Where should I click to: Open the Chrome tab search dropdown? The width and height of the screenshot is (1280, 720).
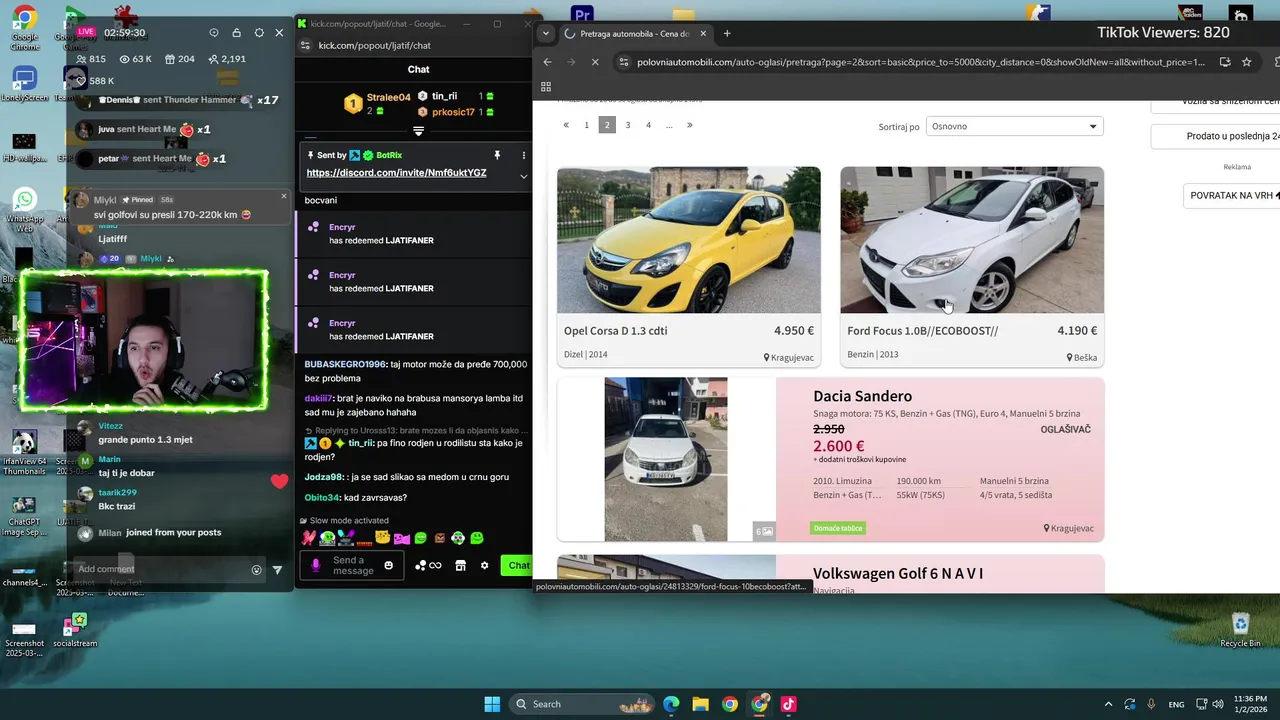[x=545, y=33]
